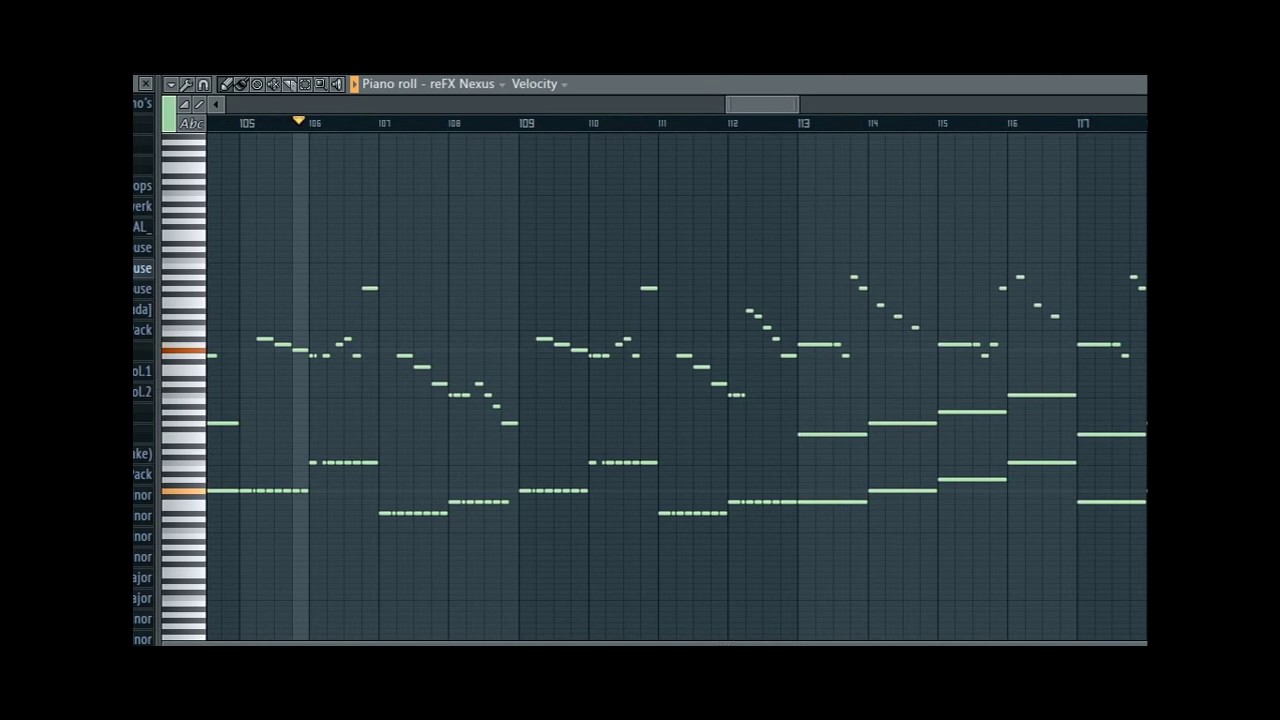Image resolution: width=1280 pixels, height=720 pixels.
Task: Select the Paint brush tool
Action: point(242,85)
